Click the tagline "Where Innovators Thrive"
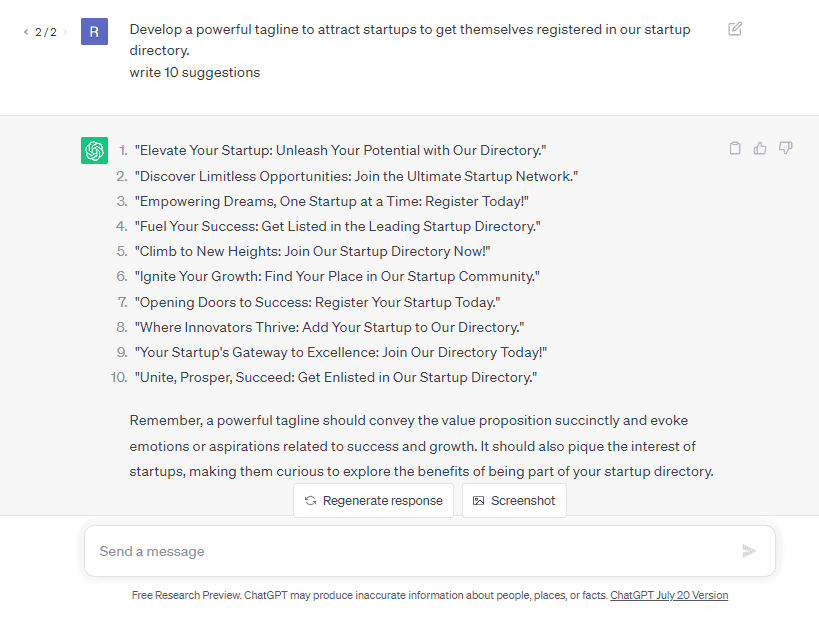The width and height of the screenshot is (819, 618). pos(329,328)
